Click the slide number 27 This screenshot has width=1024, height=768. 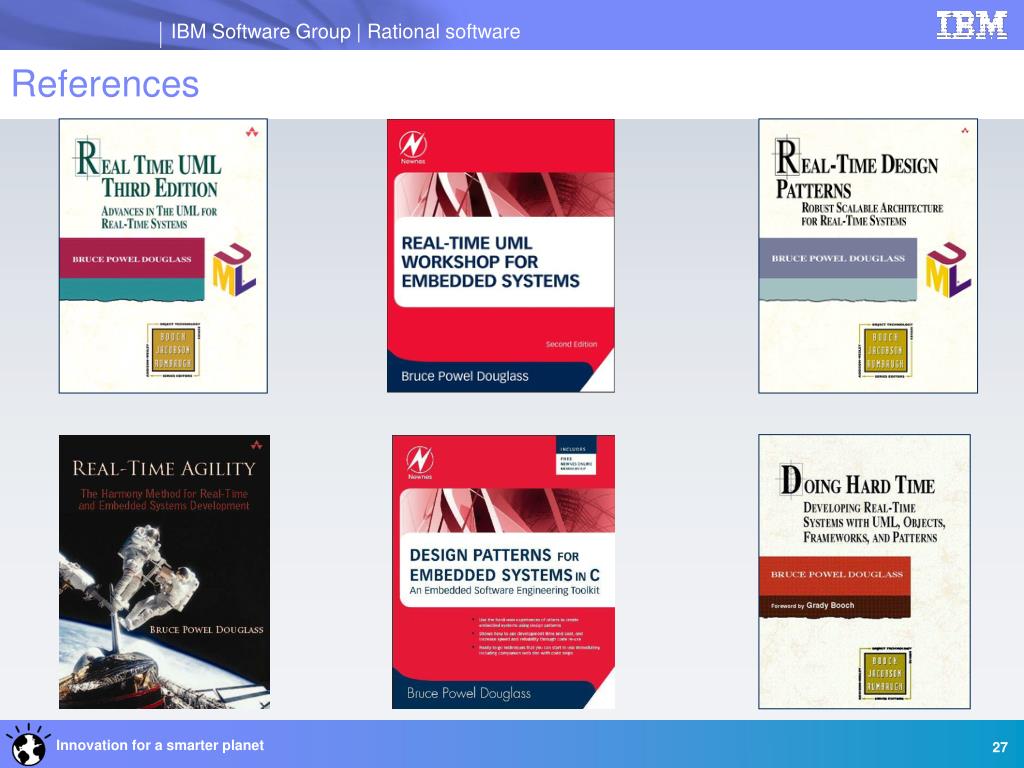click(1000, 747)
